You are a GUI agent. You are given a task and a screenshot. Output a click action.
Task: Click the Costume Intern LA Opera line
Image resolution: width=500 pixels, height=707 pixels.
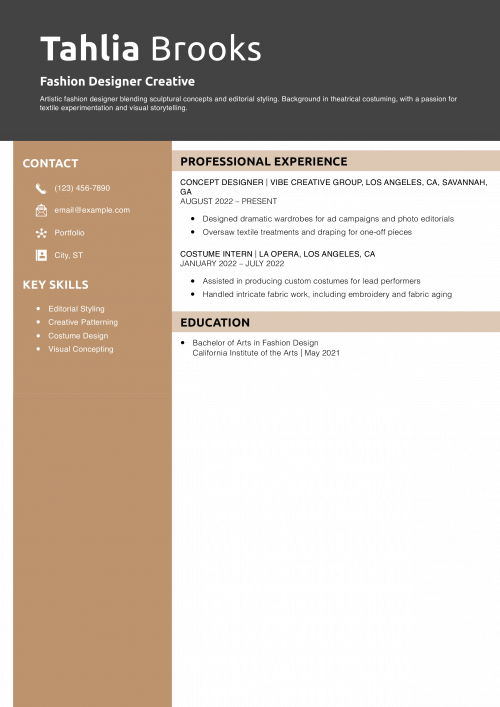click(277, 254)
